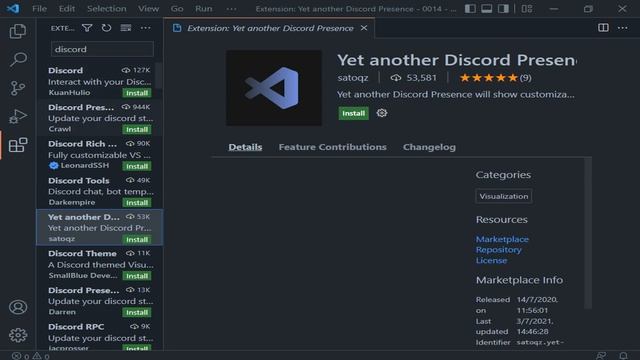Refresh the extensions list
Viewport: 640px width, 360px height.
106,28
